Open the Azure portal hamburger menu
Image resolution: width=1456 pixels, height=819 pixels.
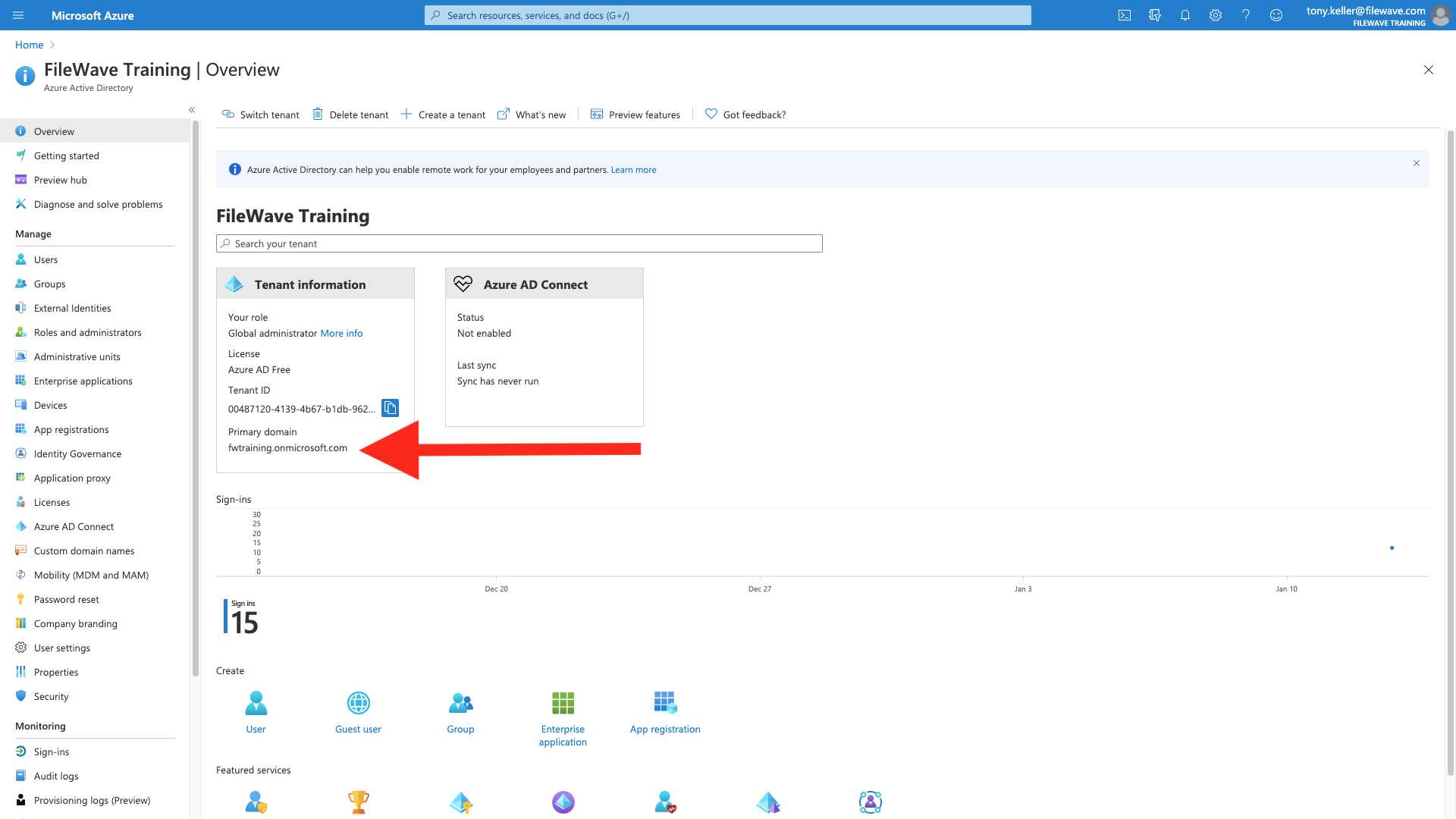pos(18,15)
